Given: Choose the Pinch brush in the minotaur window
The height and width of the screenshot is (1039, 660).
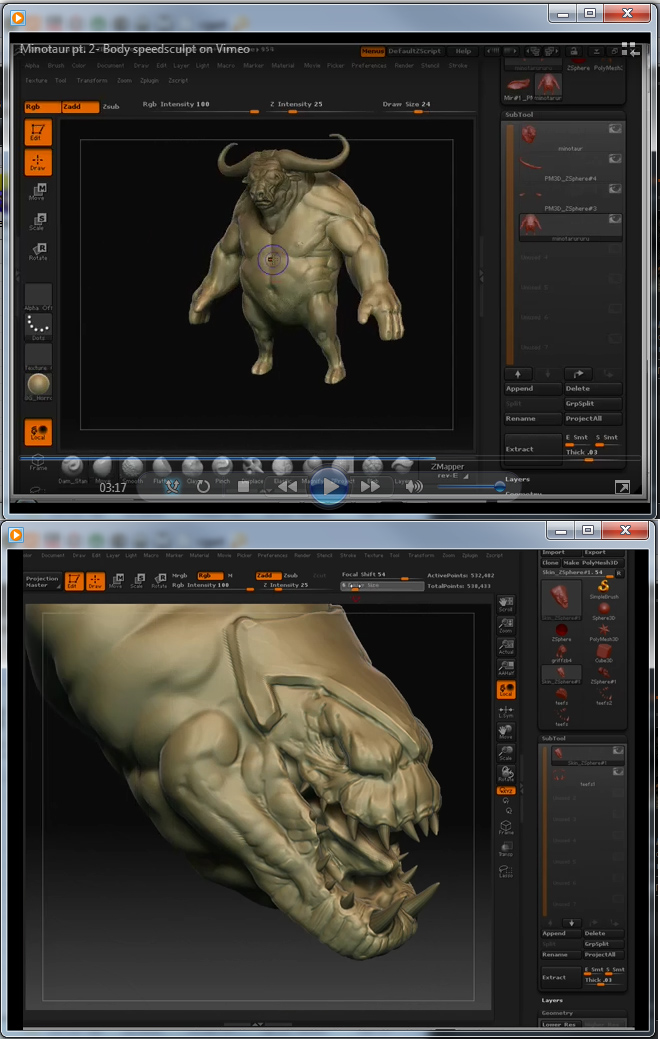Looking at the screenshot, I should [x=222, y=469].
